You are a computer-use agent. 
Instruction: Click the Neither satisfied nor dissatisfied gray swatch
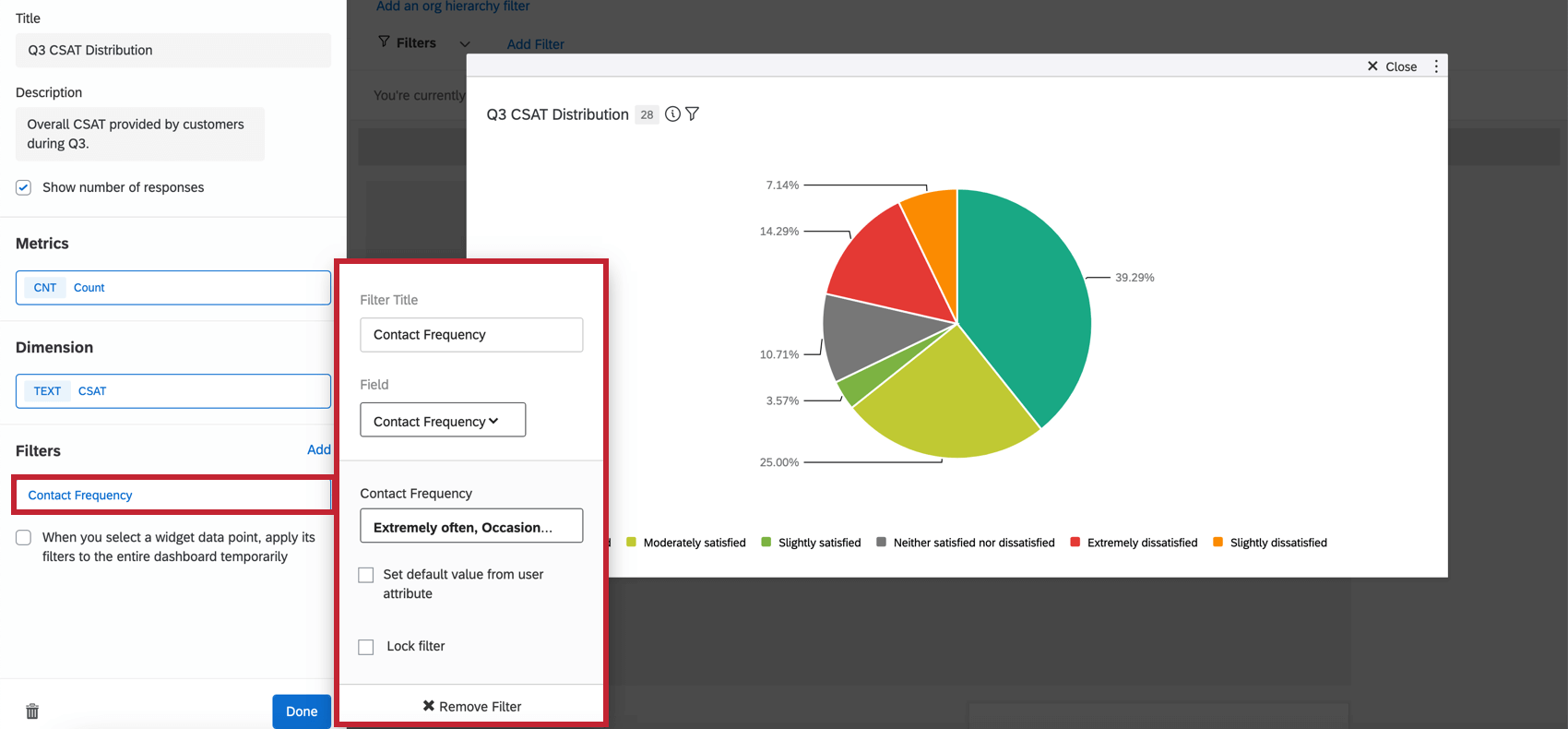(x=882, y=543)
